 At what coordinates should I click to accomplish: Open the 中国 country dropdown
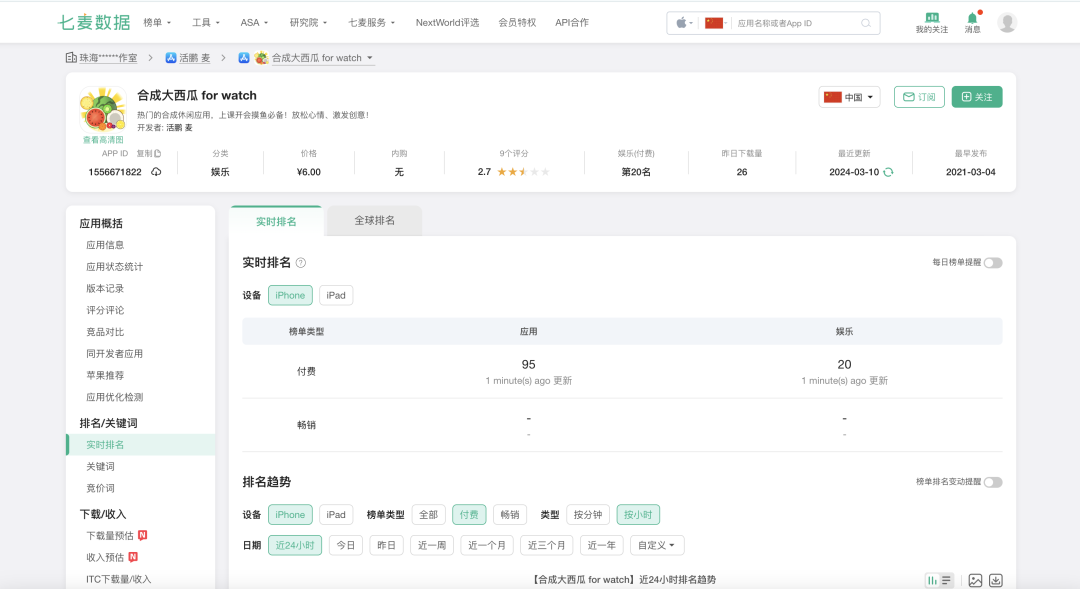(x=849, y=97)
